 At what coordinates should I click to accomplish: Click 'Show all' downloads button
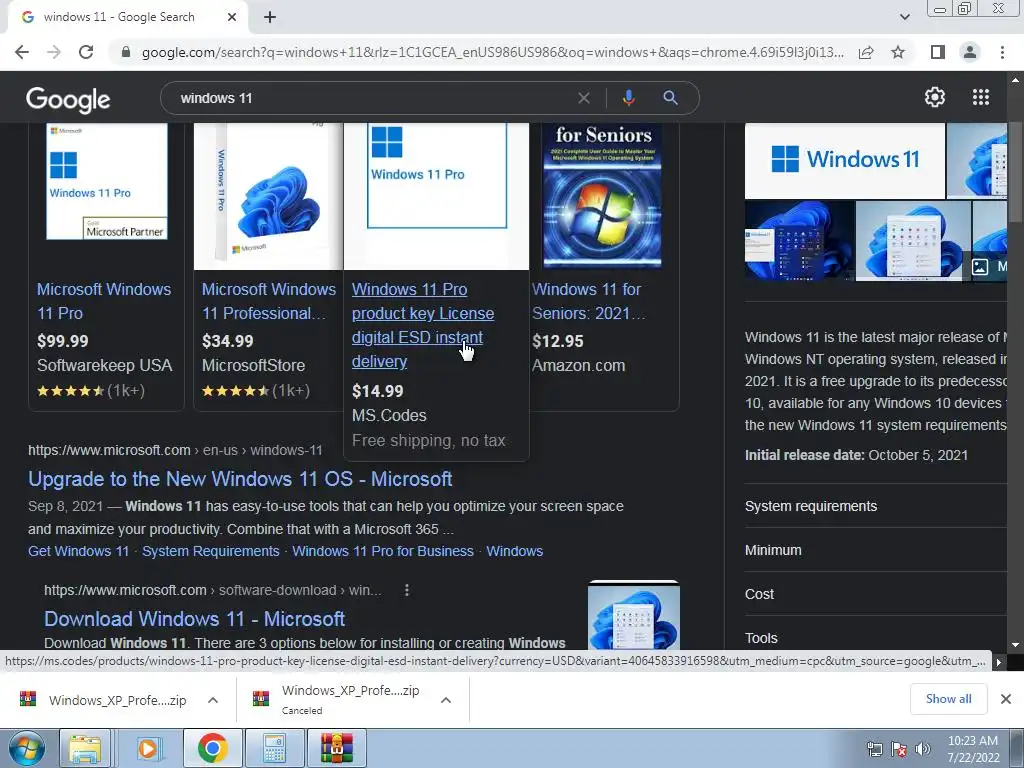point(948,699)
